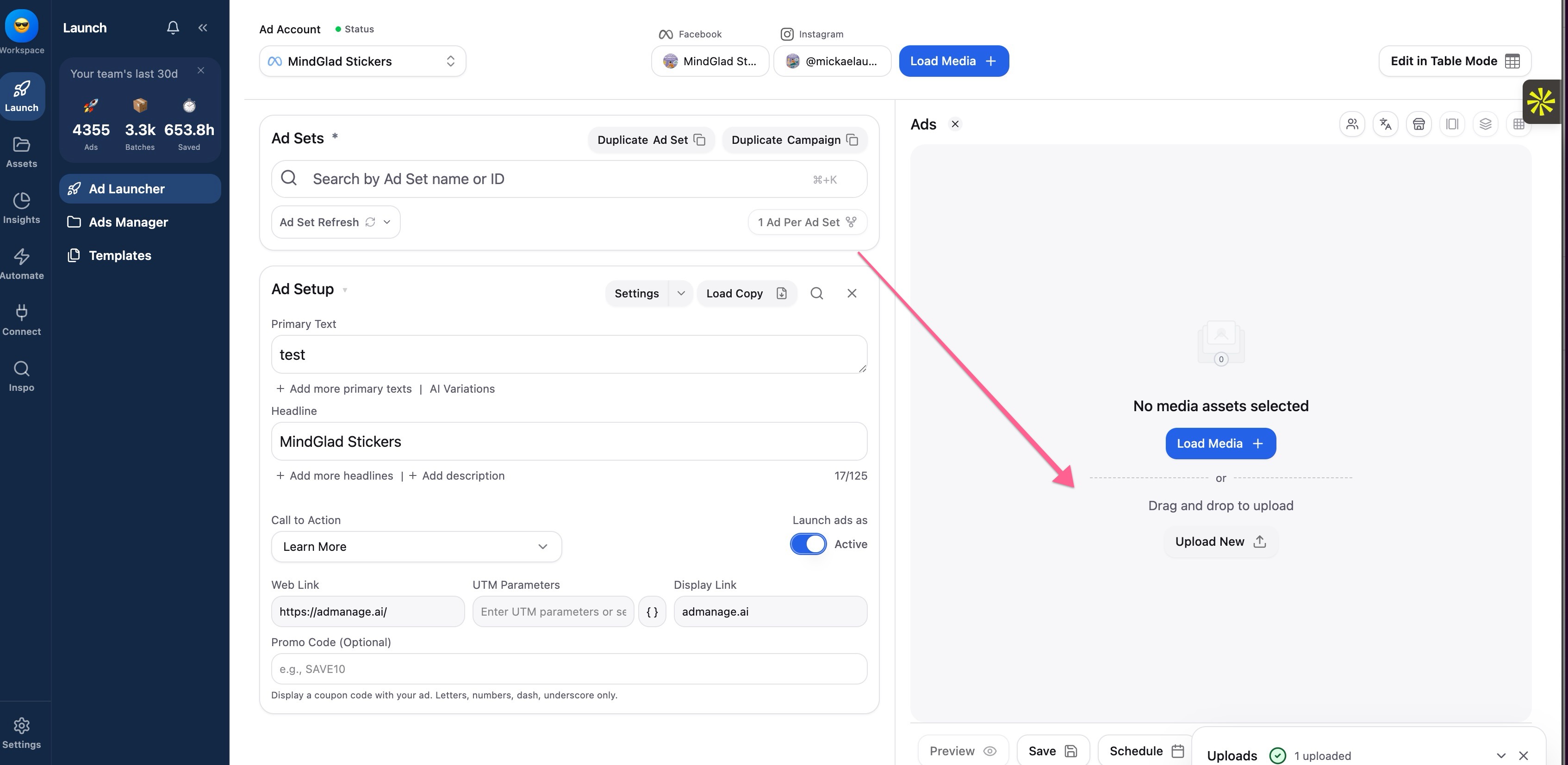Click Duplicate Campaign
This screenshot has height=765, width=1568.
tap(794, 140)
